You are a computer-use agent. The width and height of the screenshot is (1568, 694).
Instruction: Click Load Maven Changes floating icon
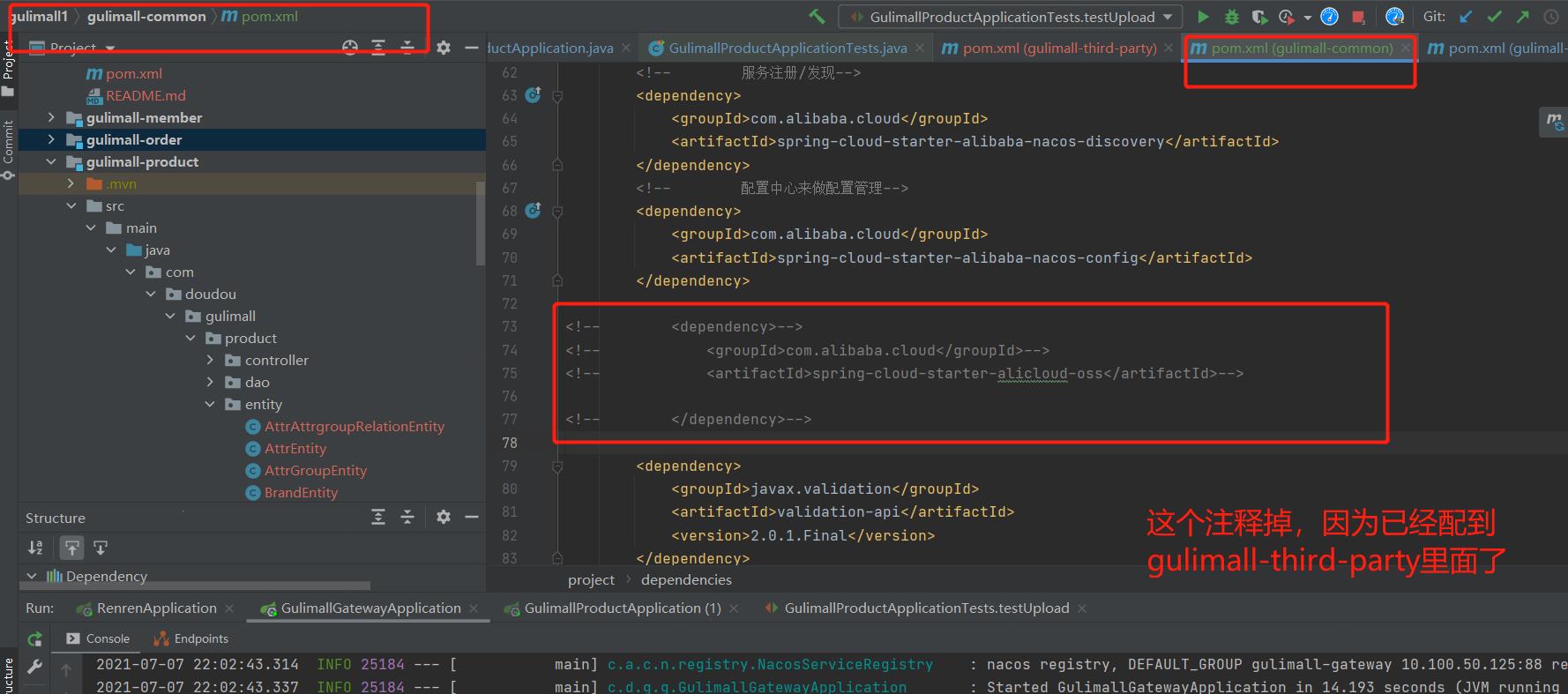point(1554,122)
